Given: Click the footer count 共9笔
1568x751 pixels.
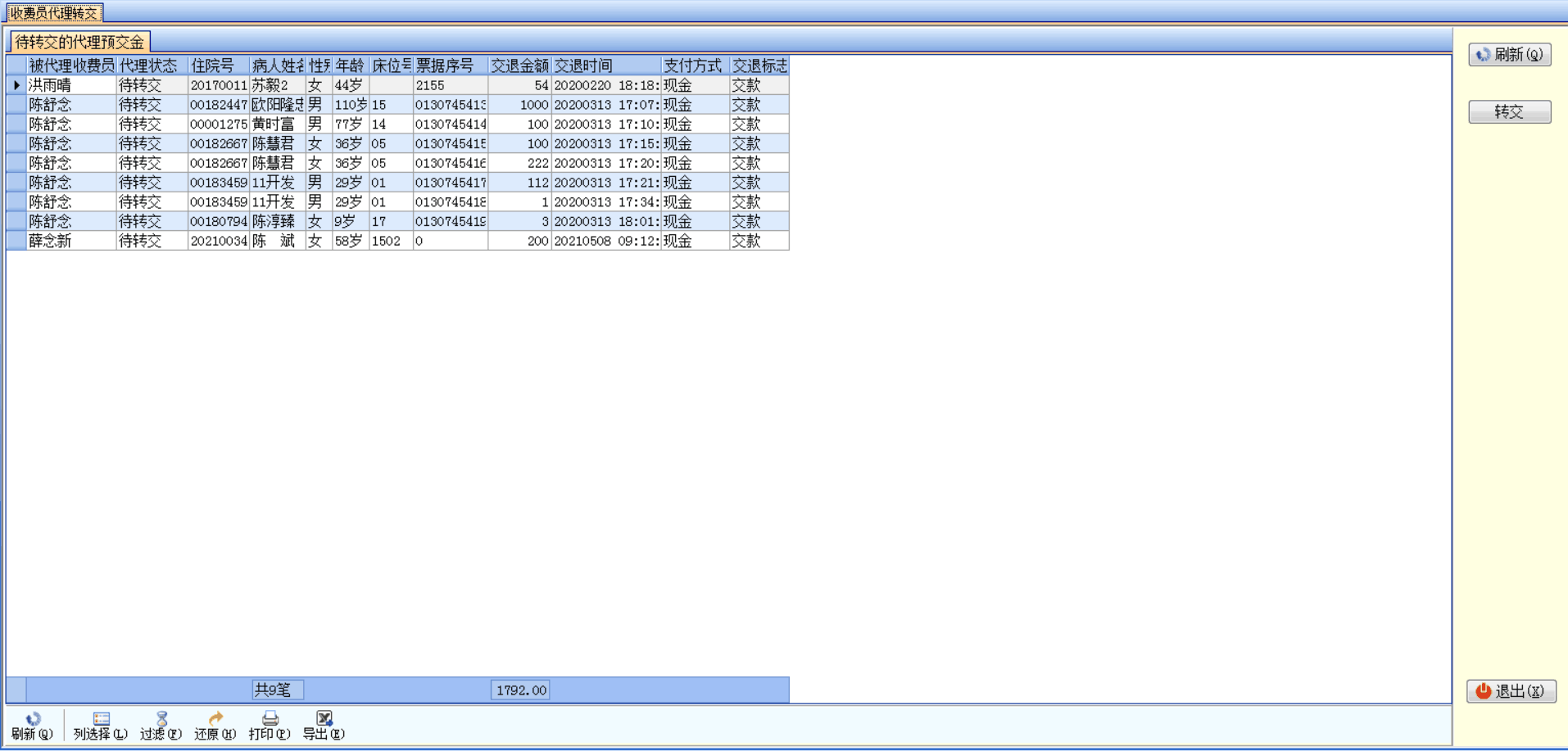Looking at the screenshot, I should point(277,690).
